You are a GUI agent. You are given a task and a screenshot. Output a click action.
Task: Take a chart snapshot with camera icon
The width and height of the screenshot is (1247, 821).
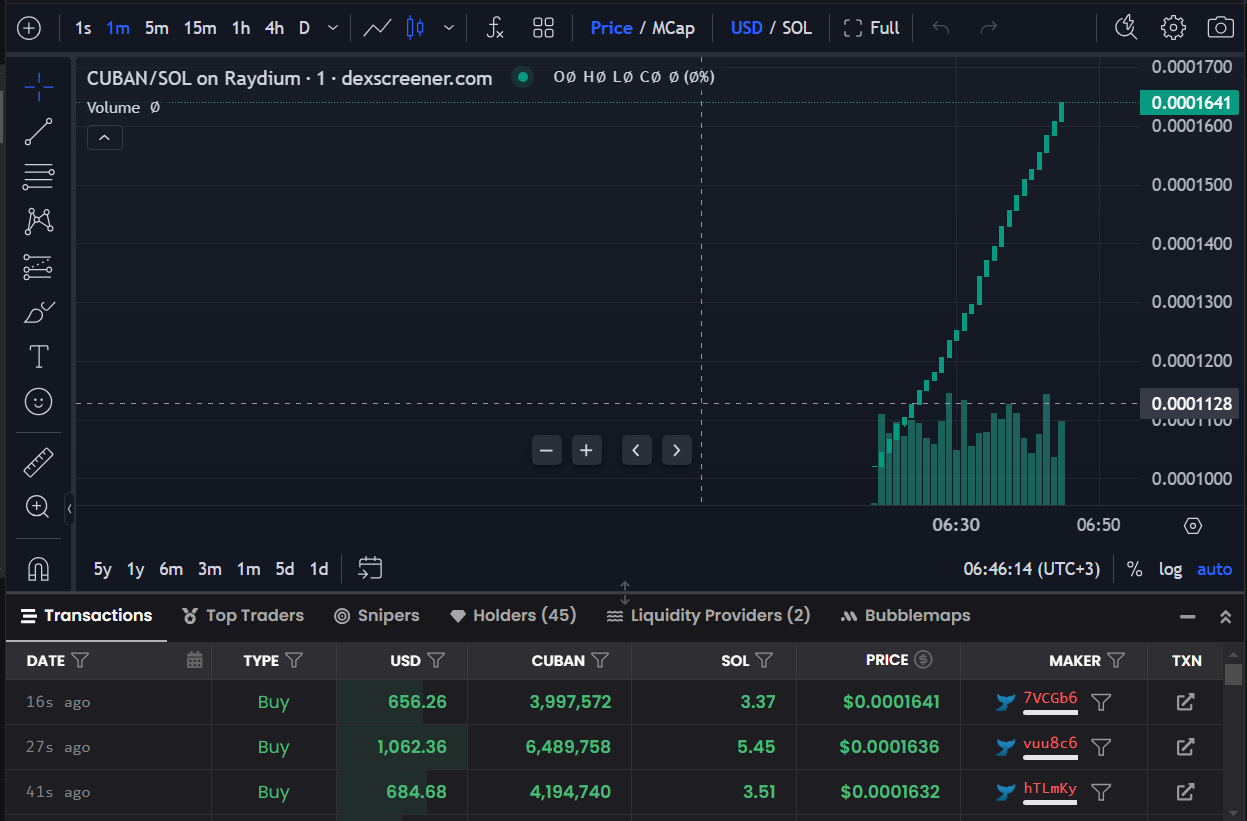click(1220, 28)
